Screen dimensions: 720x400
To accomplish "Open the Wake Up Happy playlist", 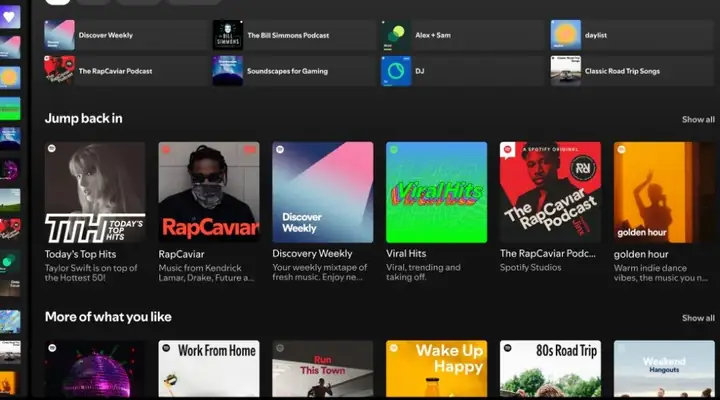I will click(x=437, y=368).
